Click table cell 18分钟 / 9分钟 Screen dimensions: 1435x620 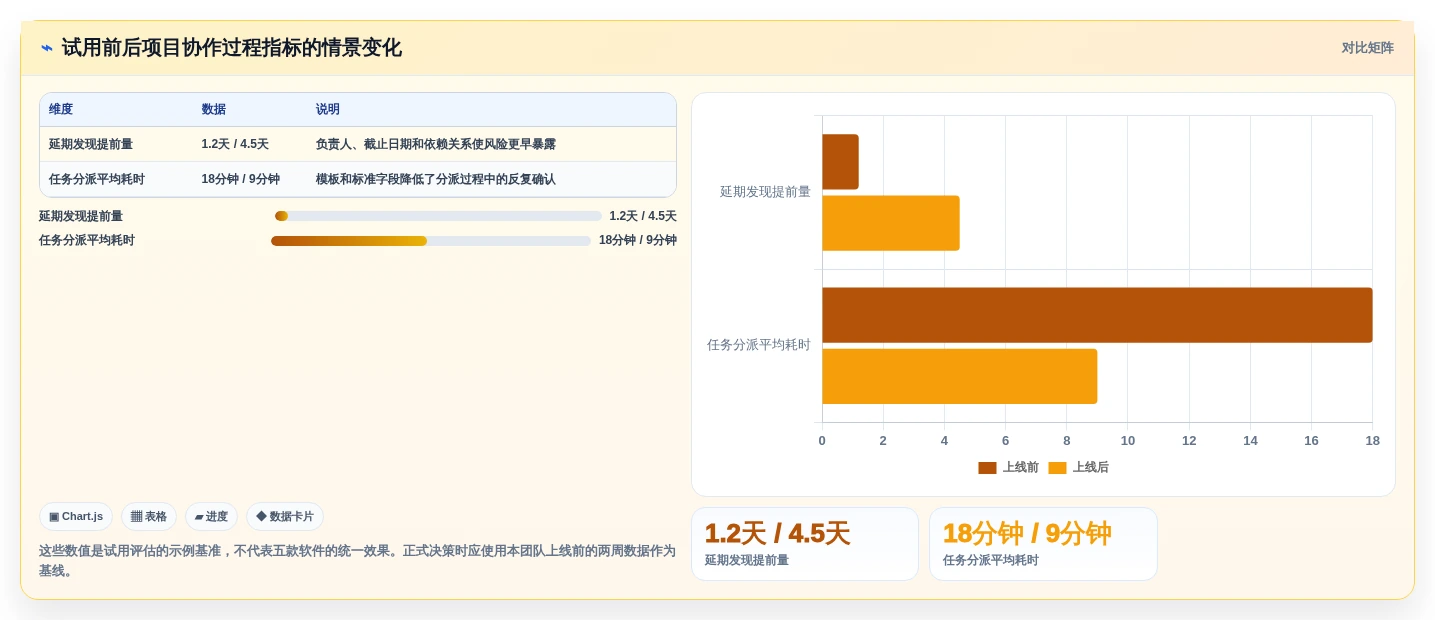coord(240,180)
